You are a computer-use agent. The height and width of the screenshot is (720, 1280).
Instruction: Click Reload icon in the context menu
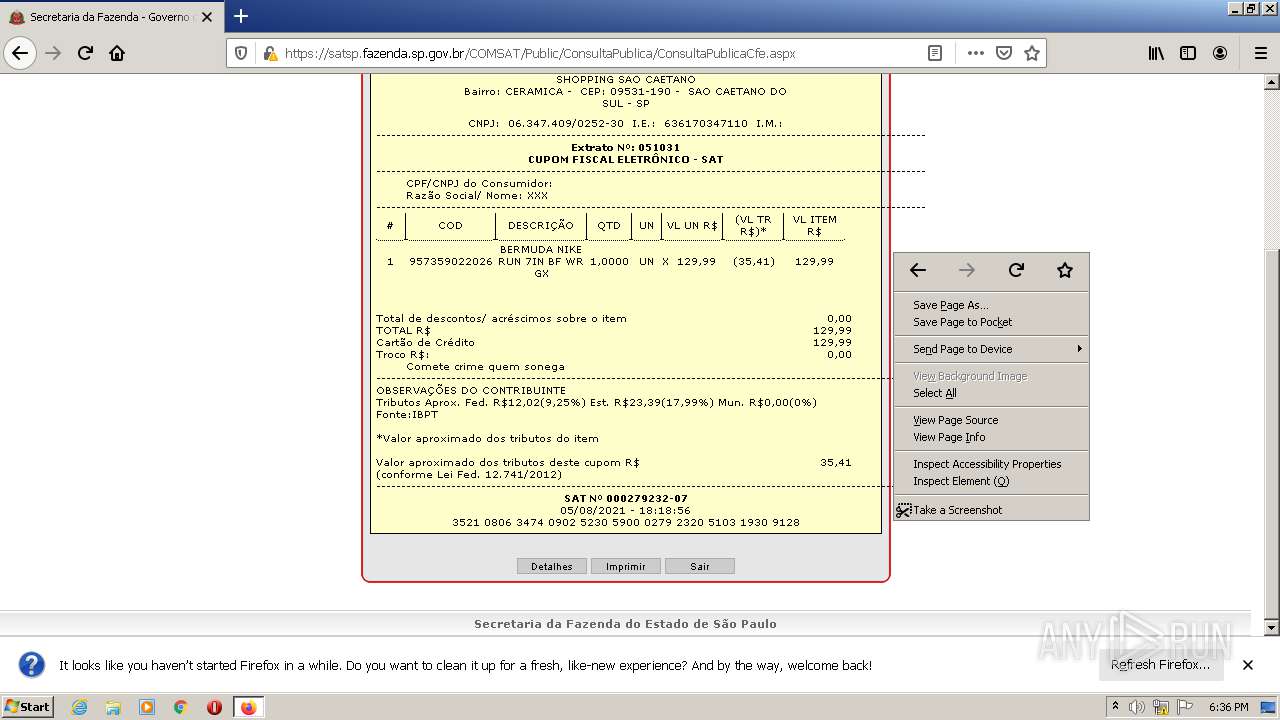coord(1016,270)
